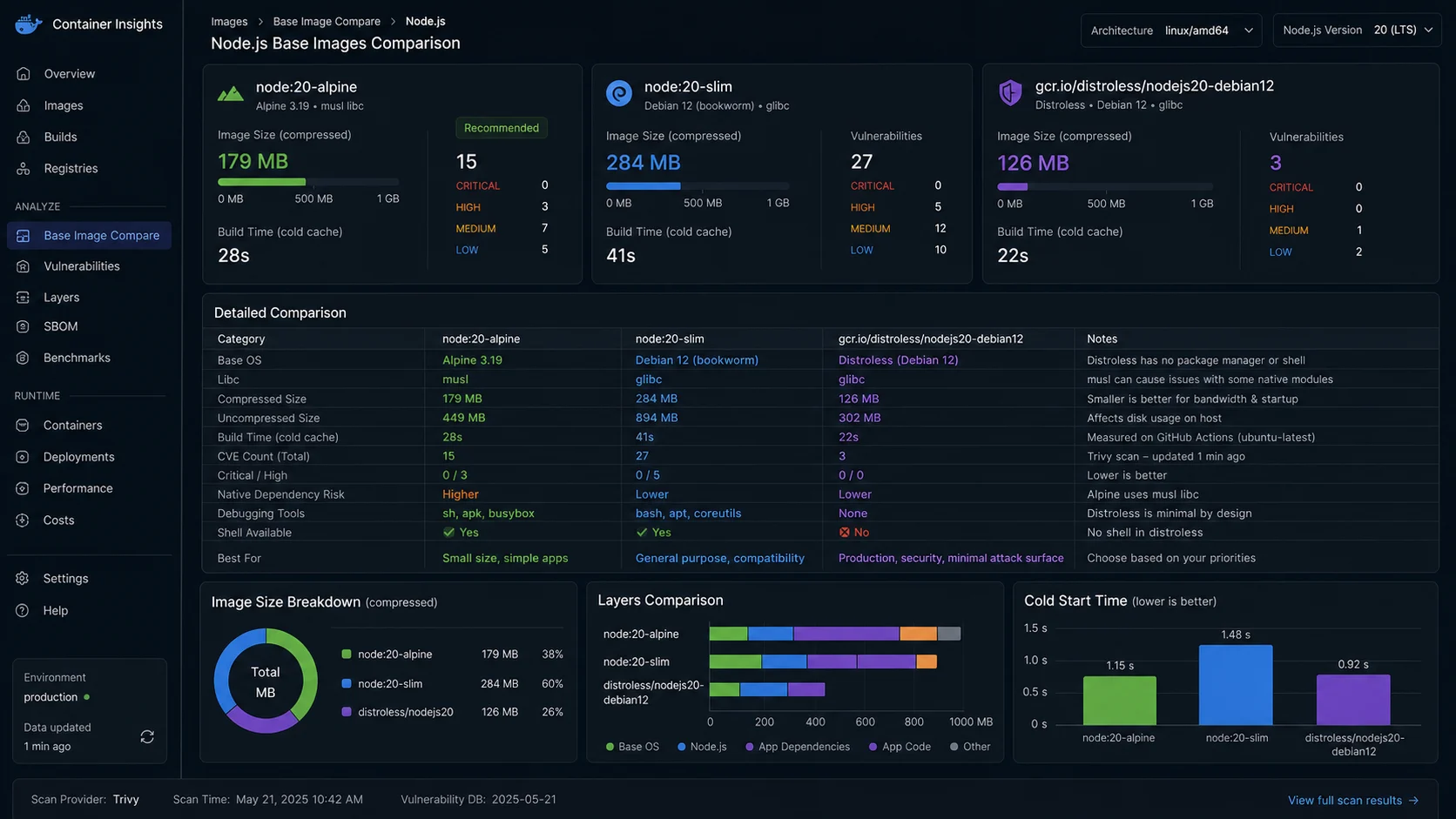Click the node:20-slim blue size bar
The height and width of the screenshot is (819, 1456).
point(643,186)
